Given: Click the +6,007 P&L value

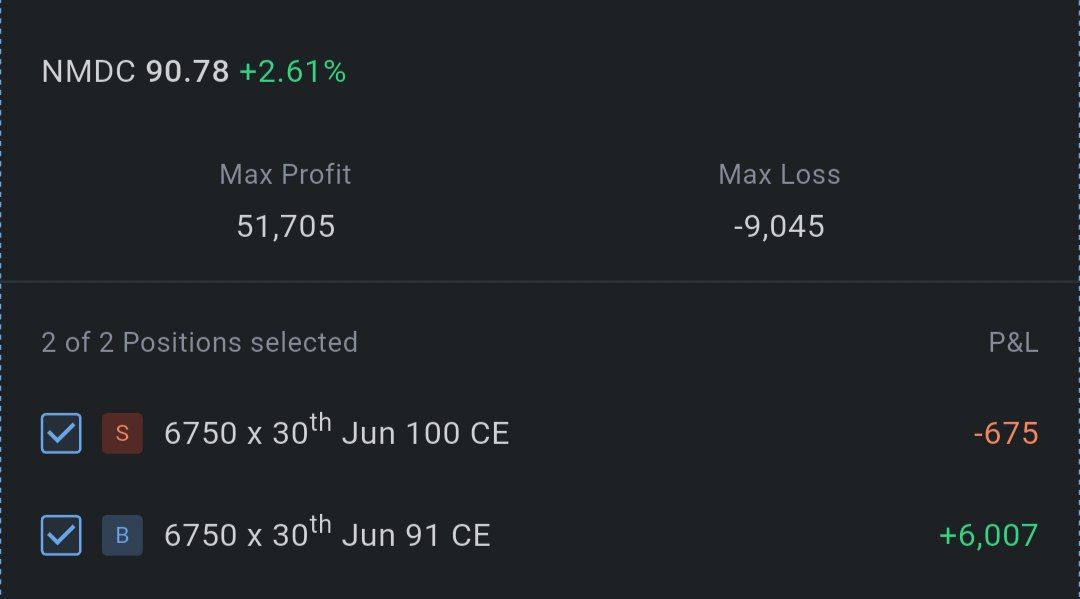Looking at the screenshot, I should (988, 536).
